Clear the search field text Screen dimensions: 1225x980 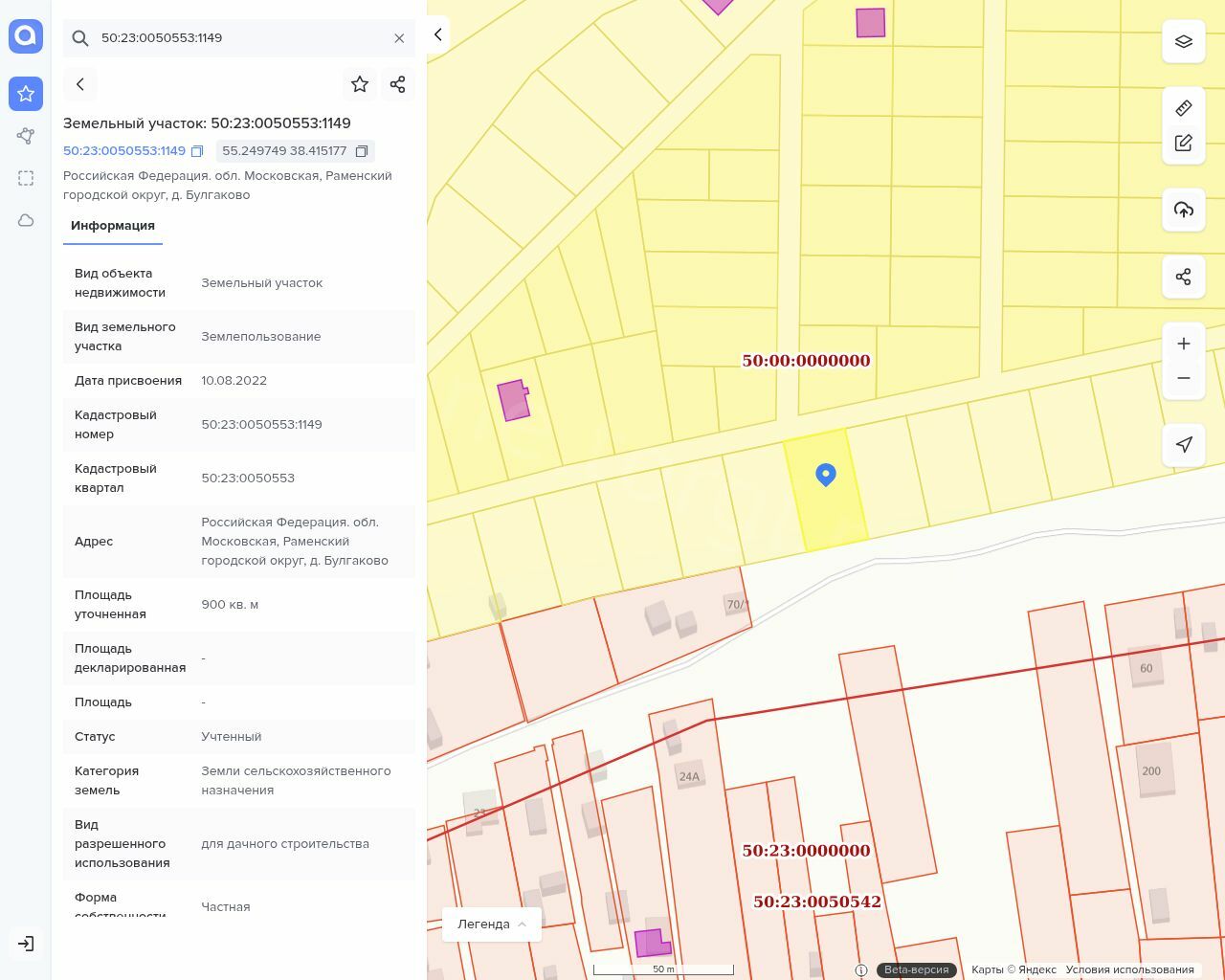click(x=399, y=38)
